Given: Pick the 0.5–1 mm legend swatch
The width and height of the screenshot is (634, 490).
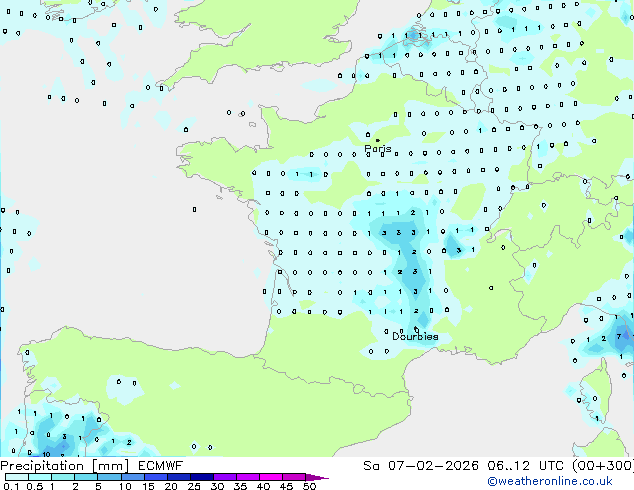Looking at the screenshot, I should click(x=40, y=477).
